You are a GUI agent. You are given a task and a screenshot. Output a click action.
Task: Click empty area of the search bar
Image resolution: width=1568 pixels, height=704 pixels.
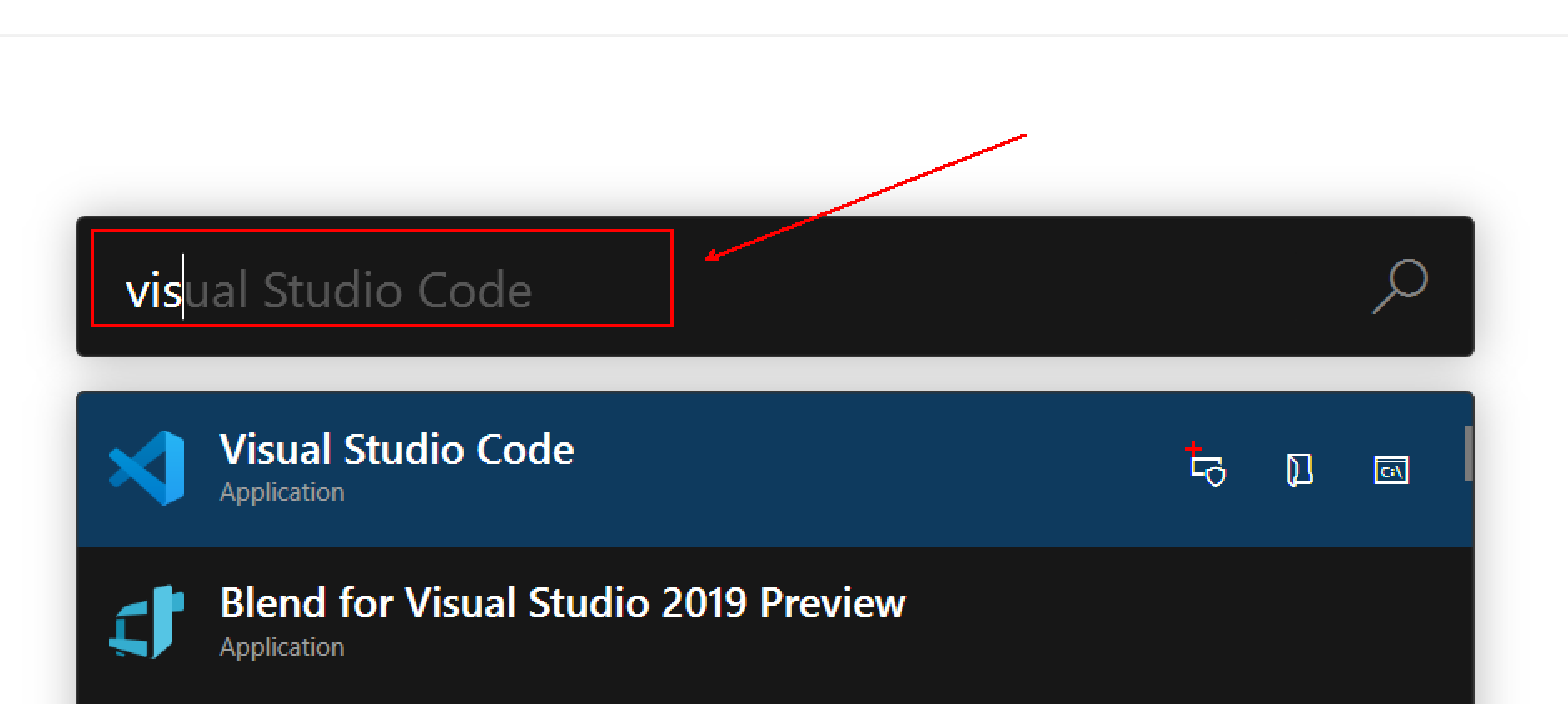tap(999, 287)
